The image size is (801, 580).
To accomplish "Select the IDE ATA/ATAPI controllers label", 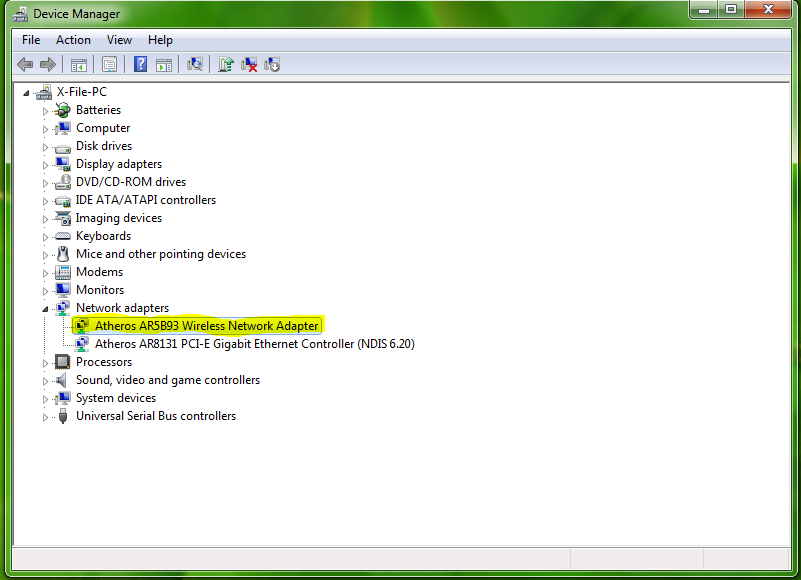I will tap(146, 200).
